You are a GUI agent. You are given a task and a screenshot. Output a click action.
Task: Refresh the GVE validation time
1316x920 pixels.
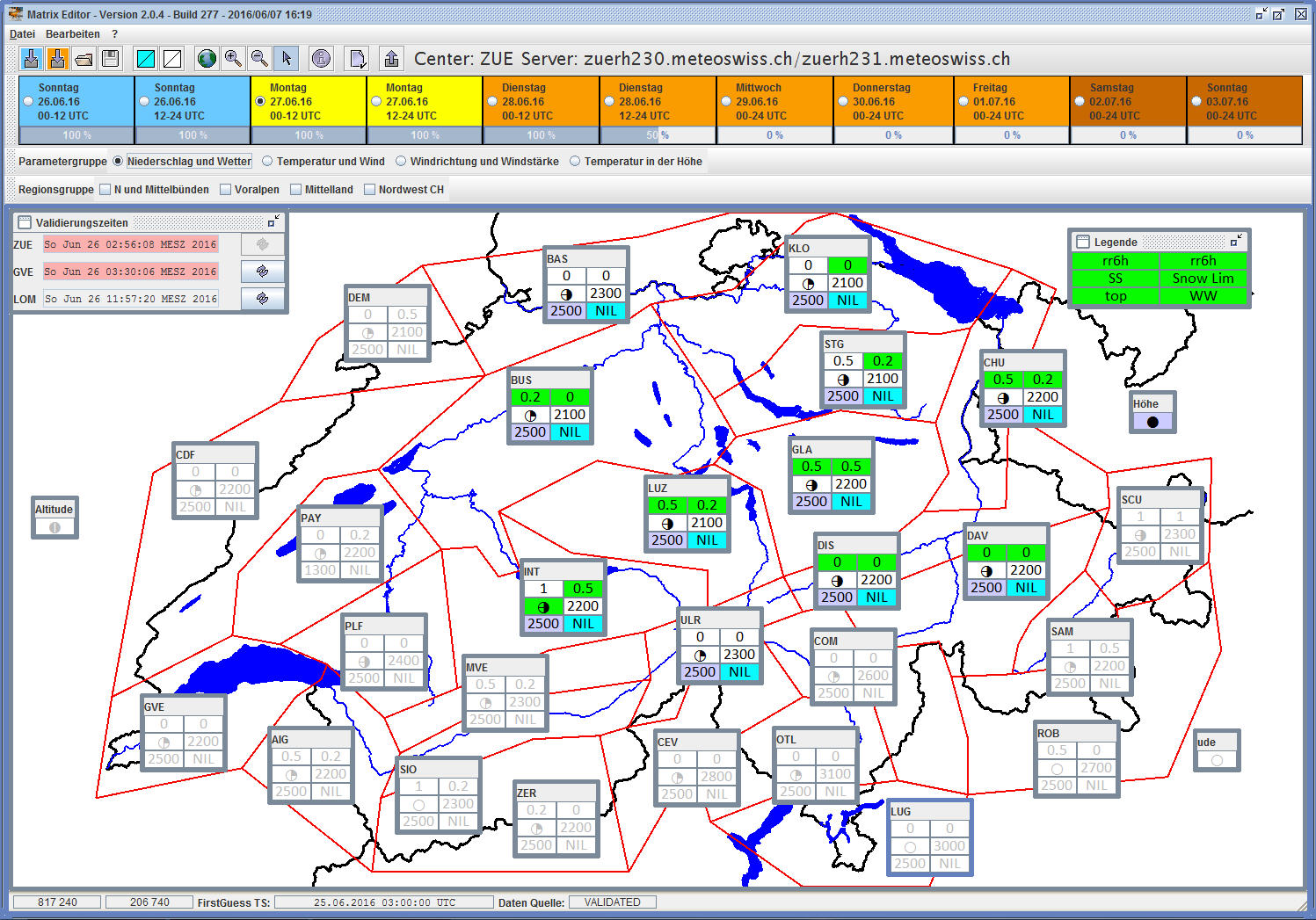coord(262,272)
